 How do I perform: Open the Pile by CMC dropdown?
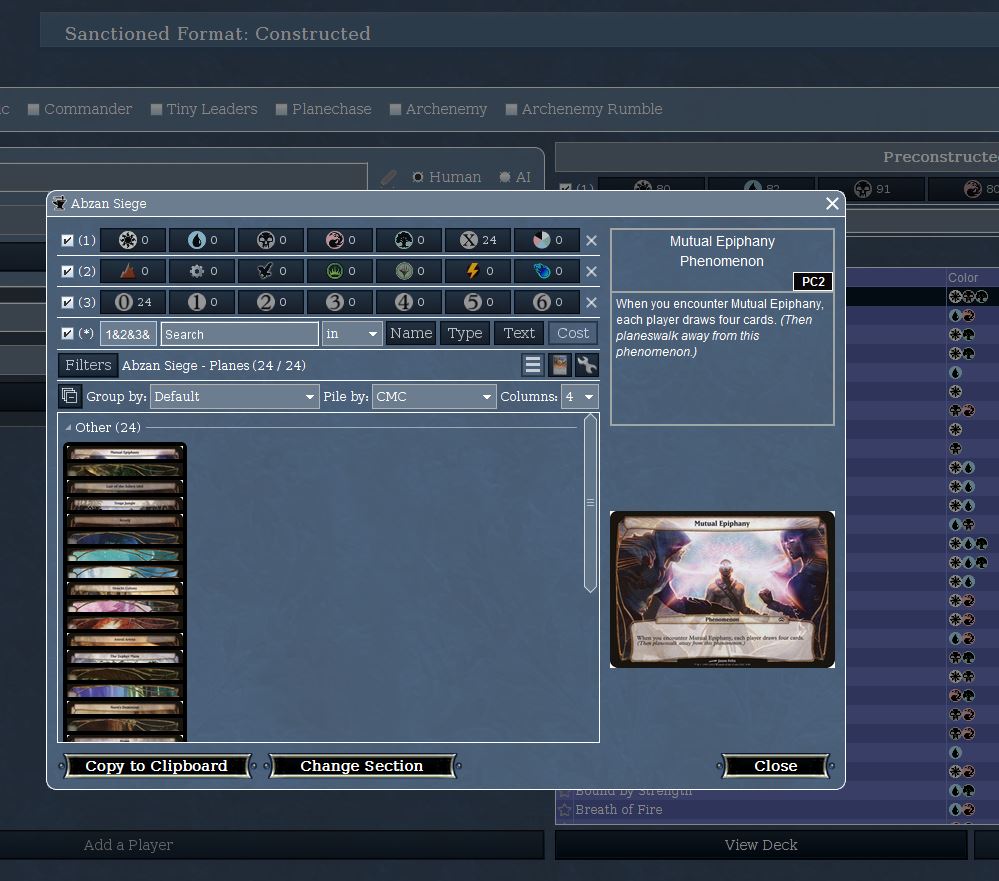[434, 397]
